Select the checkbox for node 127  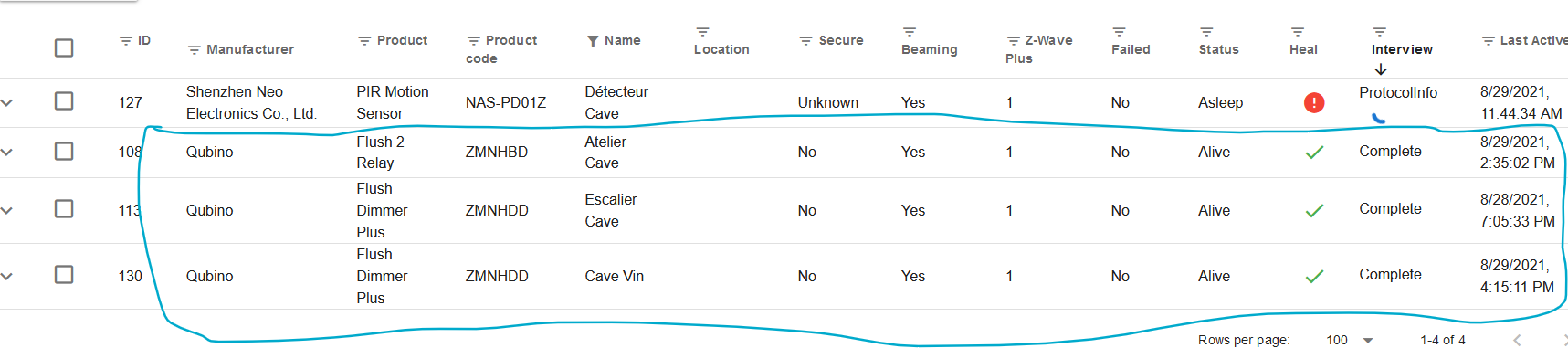tap(64, 101)
